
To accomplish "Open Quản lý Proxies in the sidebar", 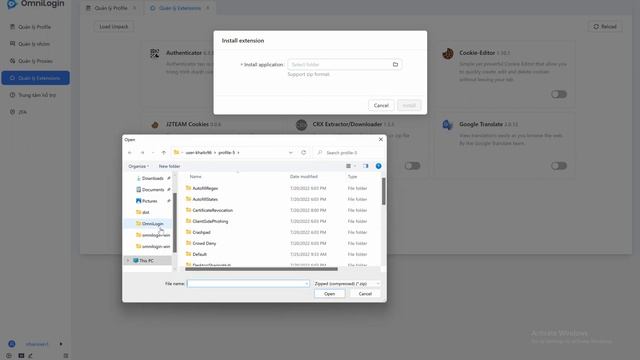I will click(x=35, y=61).
